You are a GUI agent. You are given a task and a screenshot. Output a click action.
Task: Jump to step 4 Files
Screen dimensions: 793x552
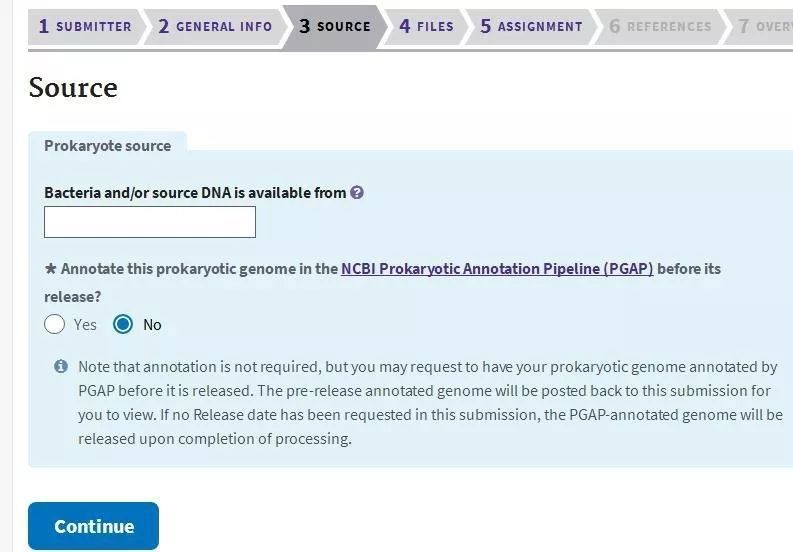tap(426, 26)
